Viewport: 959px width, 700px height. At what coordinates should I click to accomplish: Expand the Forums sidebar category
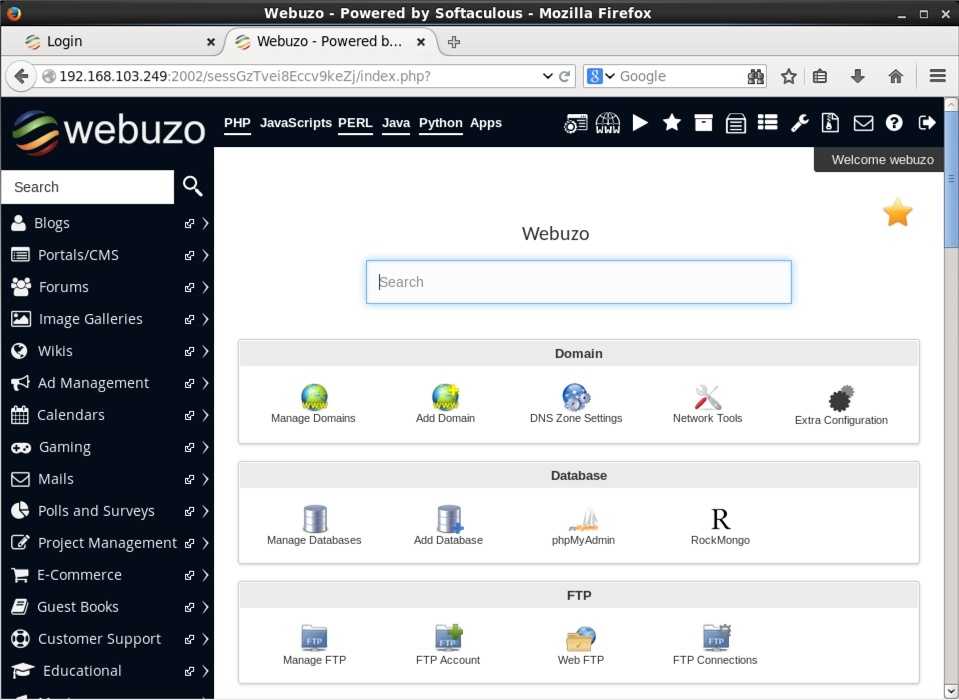pyautogui.click(x=205, y=287)
